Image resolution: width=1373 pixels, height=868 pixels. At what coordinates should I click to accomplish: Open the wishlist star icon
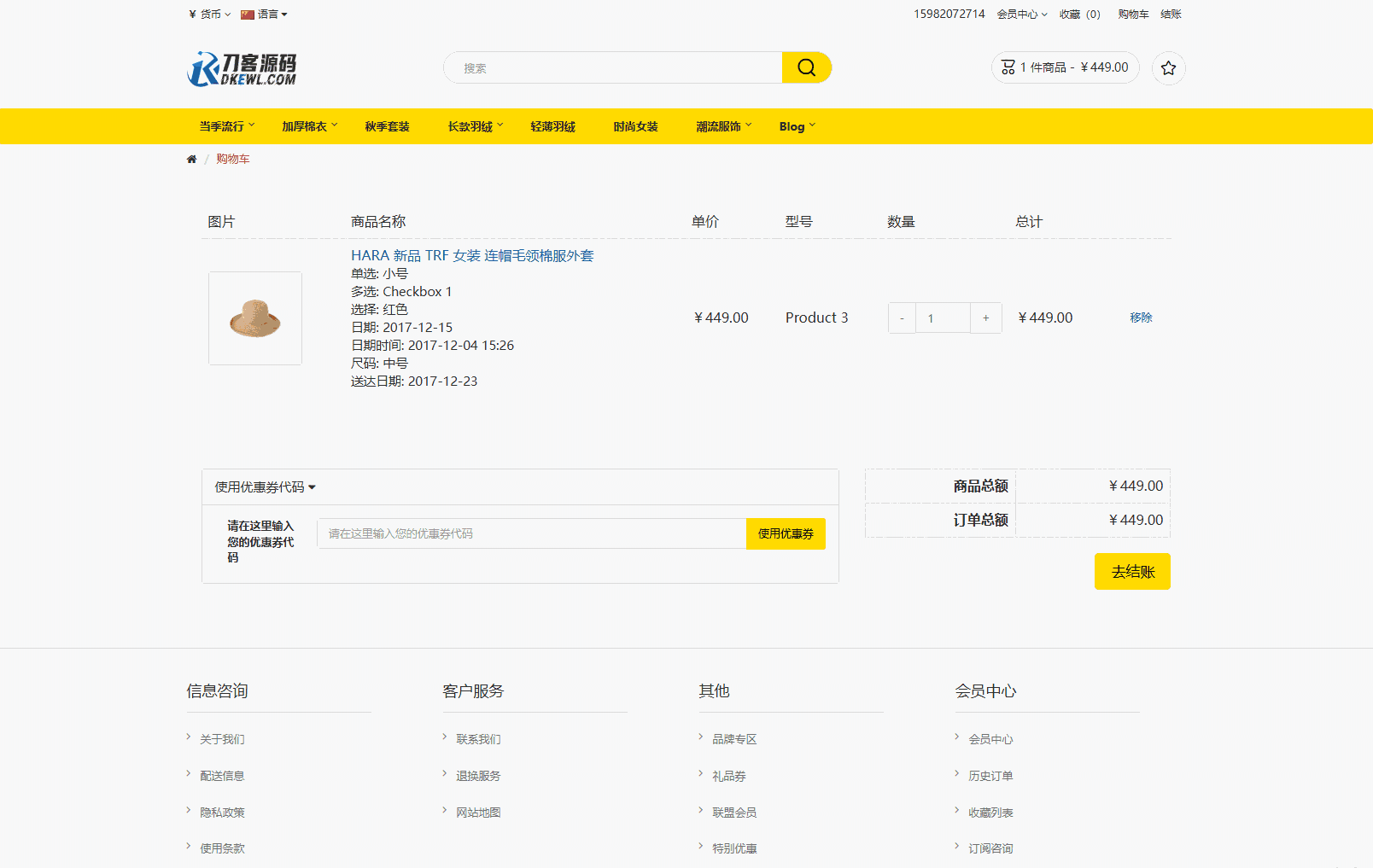[x=1169, y=68]
